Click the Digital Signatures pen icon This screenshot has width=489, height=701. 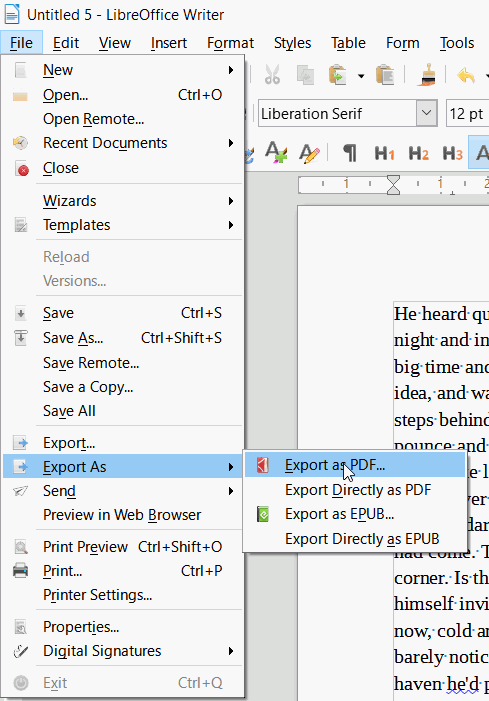click(x=21, y=651)
